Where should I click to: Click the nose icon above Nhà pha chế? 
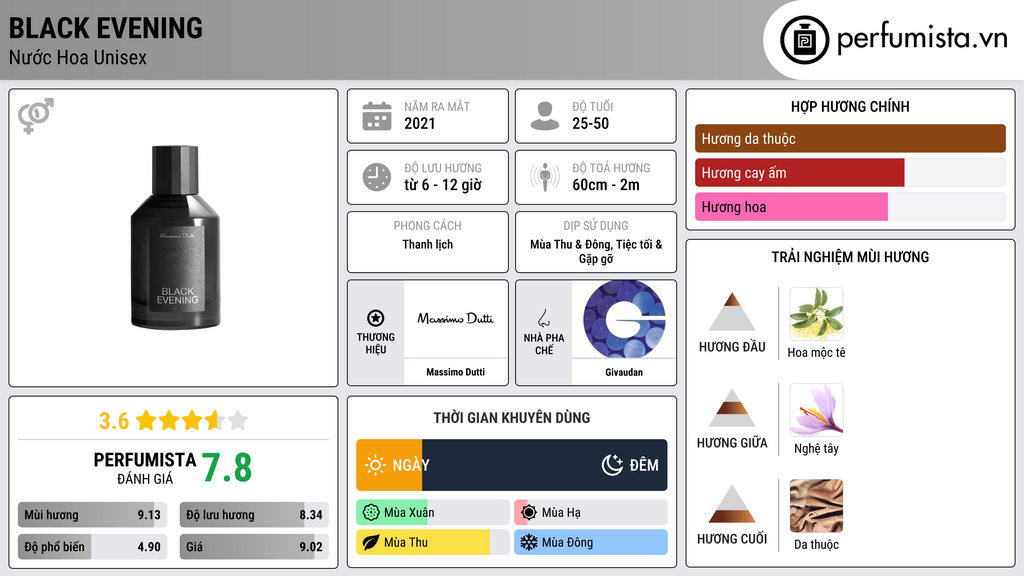[543, 318]
